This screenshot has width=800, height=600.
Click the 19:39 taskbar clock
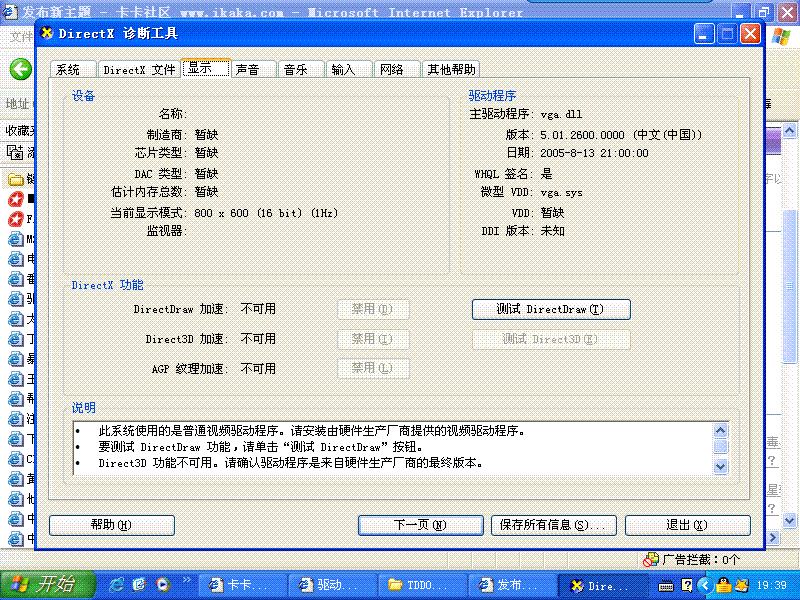click(771, 585)
